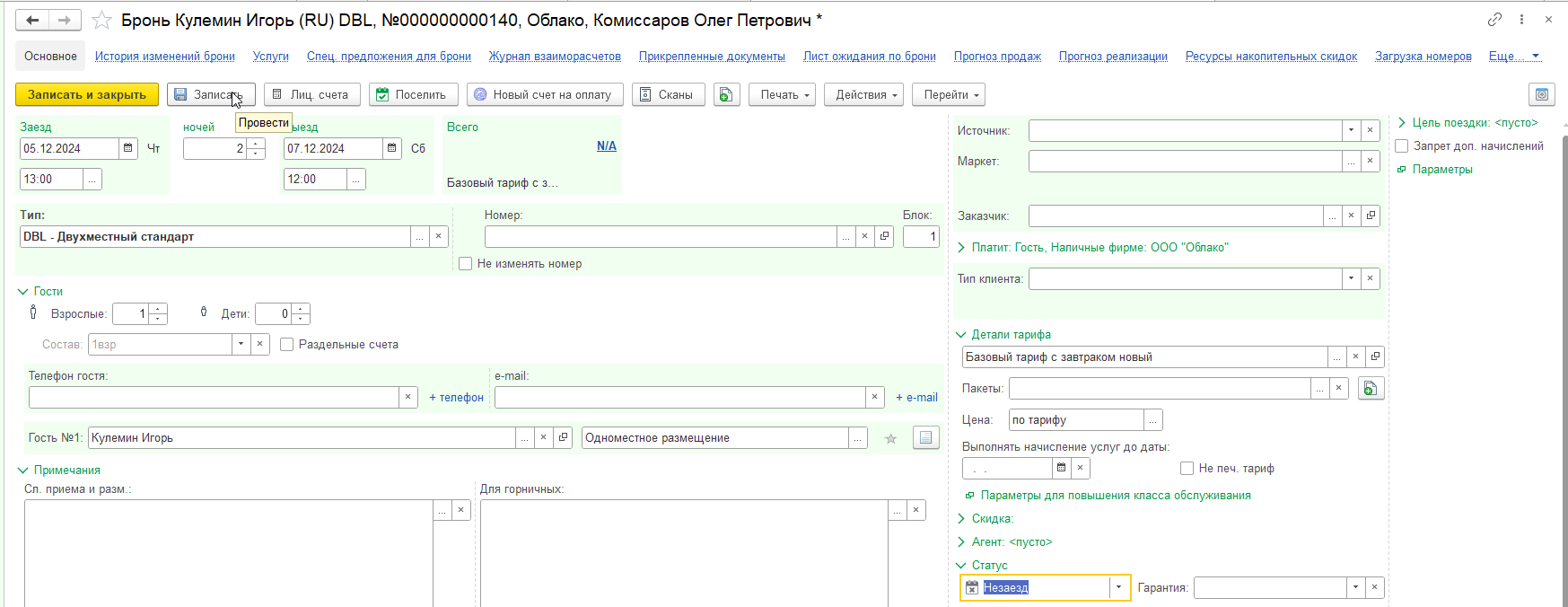This screenshot has height=607, width=1568.
Task: Clear the Для горничных notes field
Action: (916, 510)
